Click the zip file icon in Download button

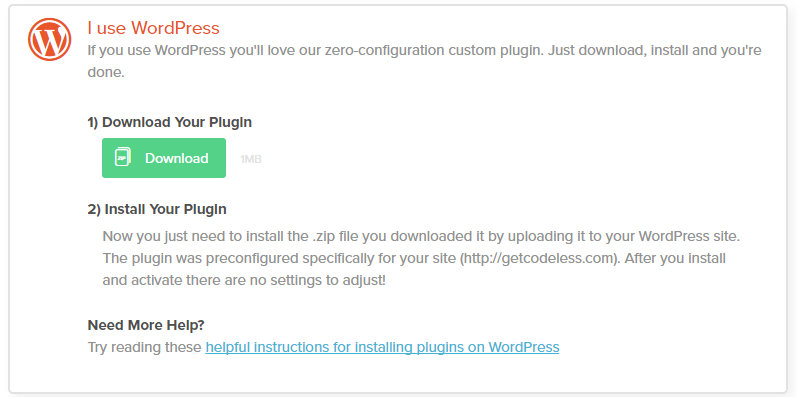pos(122,157)
